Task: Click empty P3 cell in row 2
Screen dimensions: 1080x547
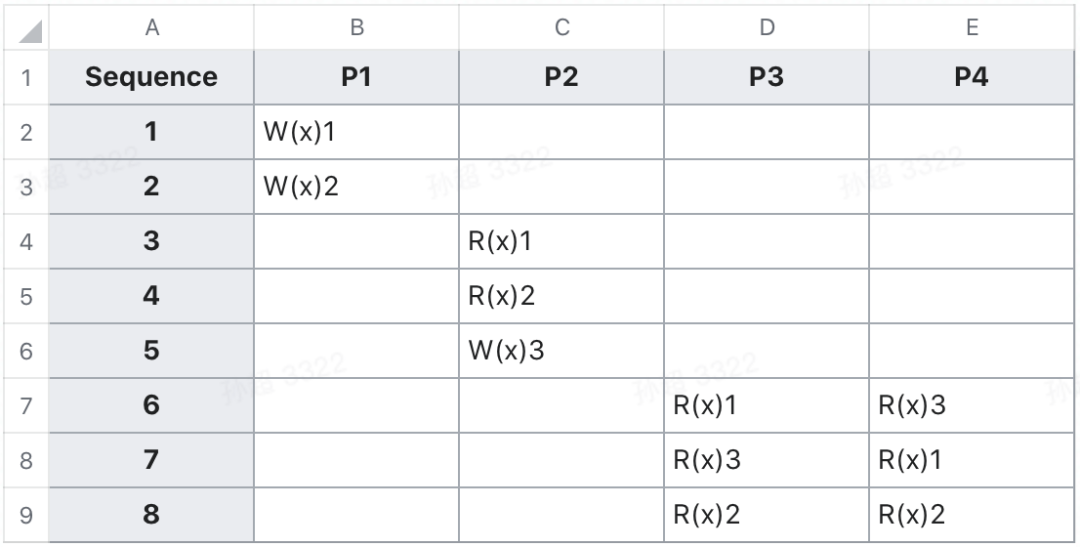Action: click(x=766, y=132)
